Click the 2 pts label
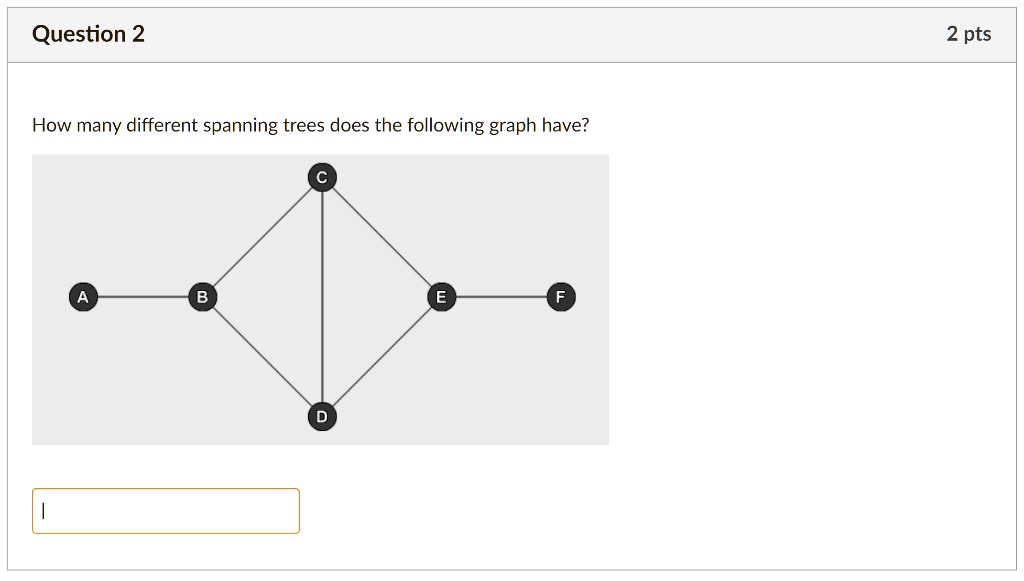 click(968, 33)
